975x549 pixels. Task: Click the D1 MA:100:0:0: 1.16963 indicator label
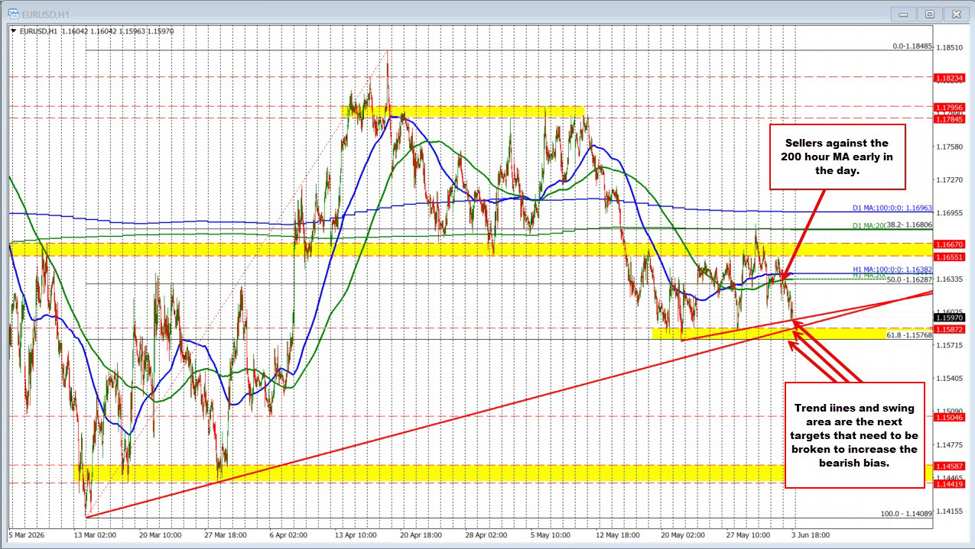click(892, 209)
